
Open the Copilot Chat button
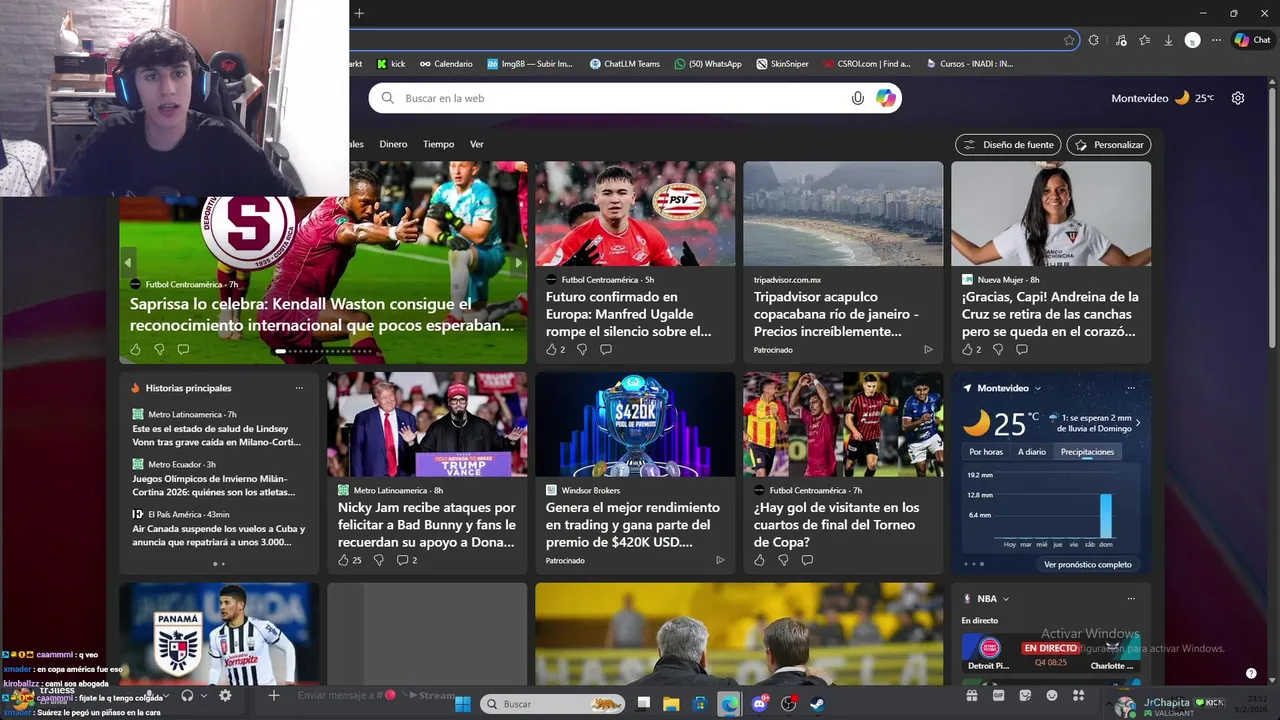coord(1252,40)
